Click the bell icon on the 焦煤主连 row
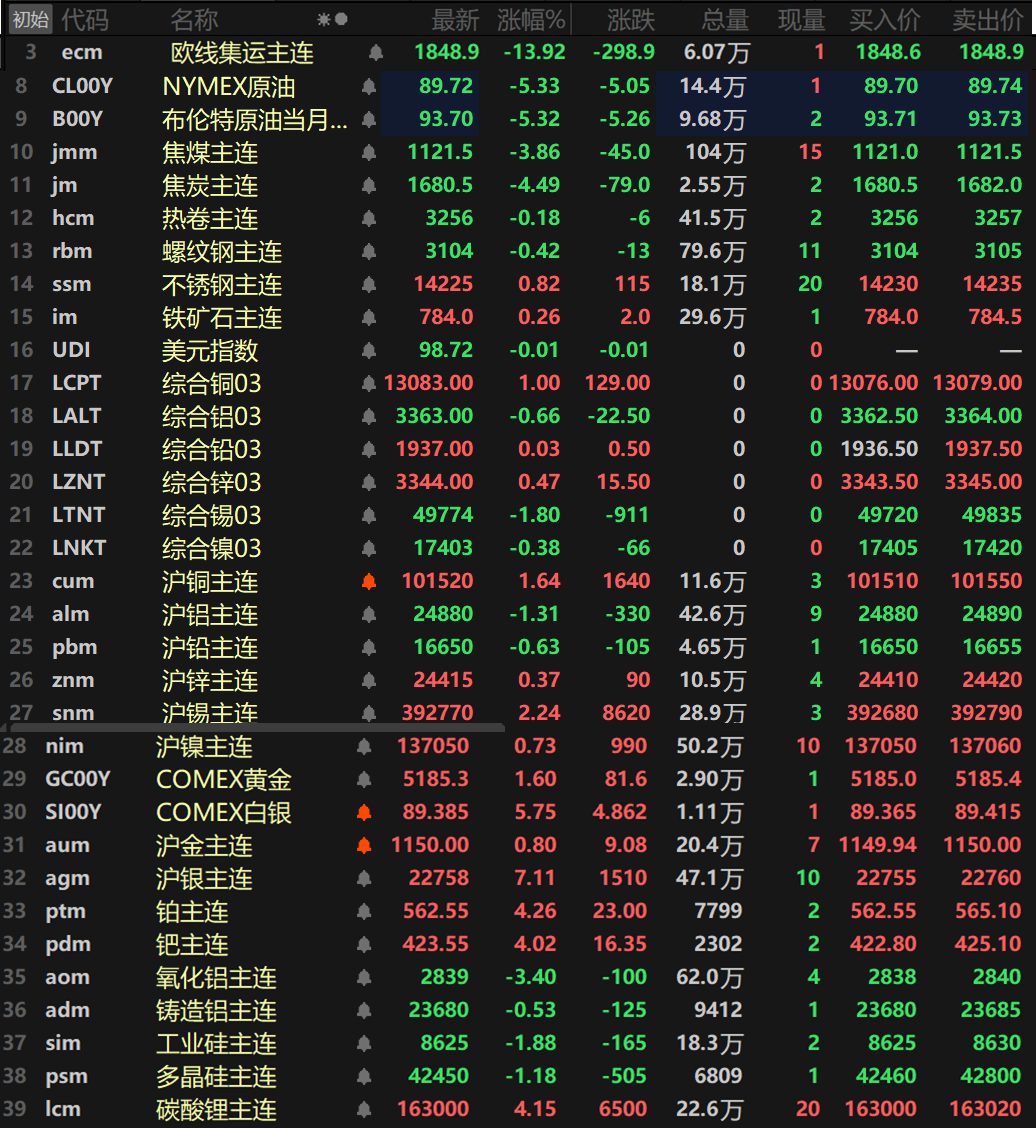Viewport: 1036px width, 1128px height. point(368,152)
